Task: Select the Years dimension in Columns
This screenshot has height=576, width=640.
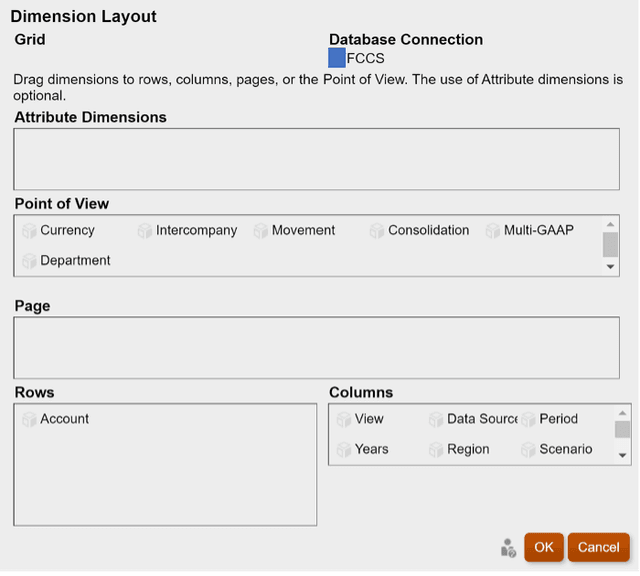Action: (x=371, y=449)
